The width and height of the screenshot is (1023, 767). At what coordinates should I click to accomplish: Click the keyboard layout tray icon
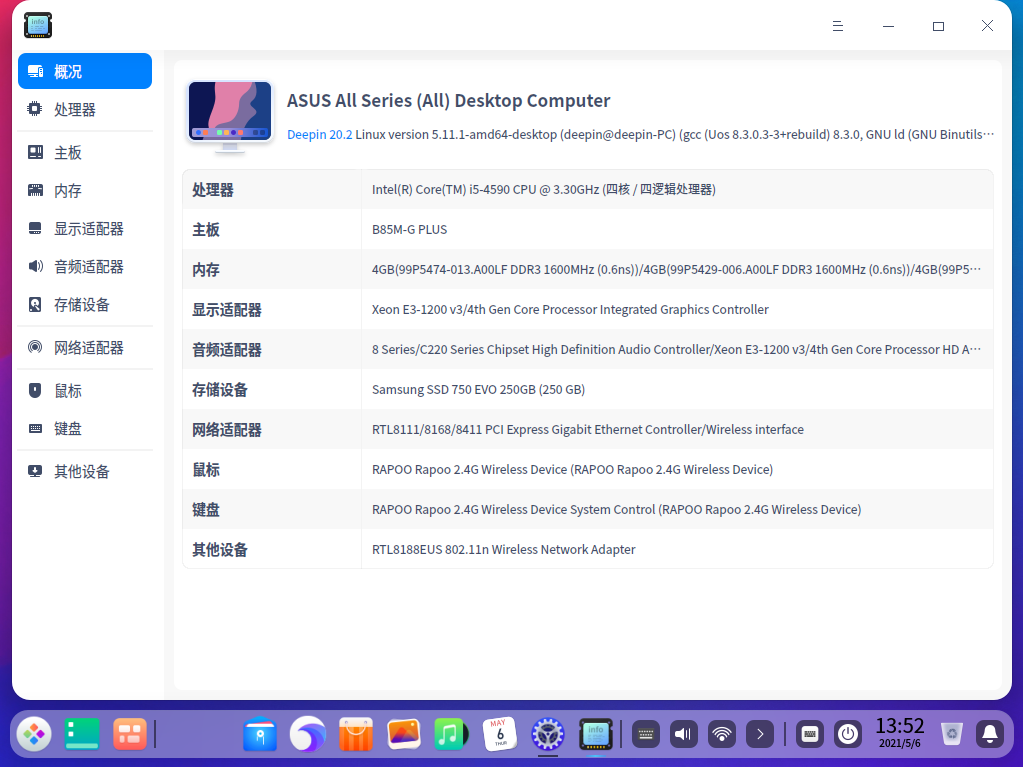pos(646,734)
